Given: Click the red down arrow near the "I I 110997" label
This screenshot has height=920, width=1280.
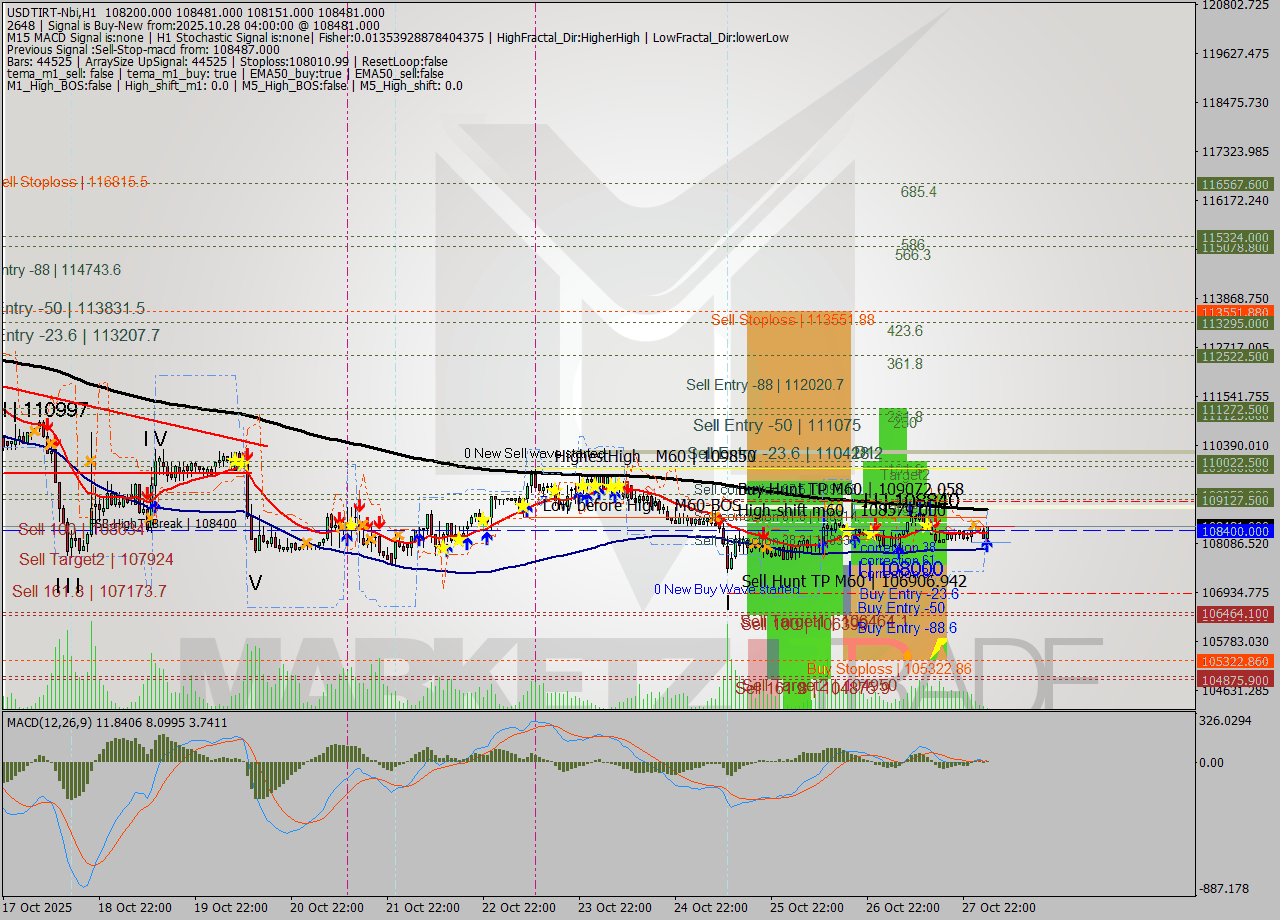Looking at the screenshot, I should click(x=48, y=424).
